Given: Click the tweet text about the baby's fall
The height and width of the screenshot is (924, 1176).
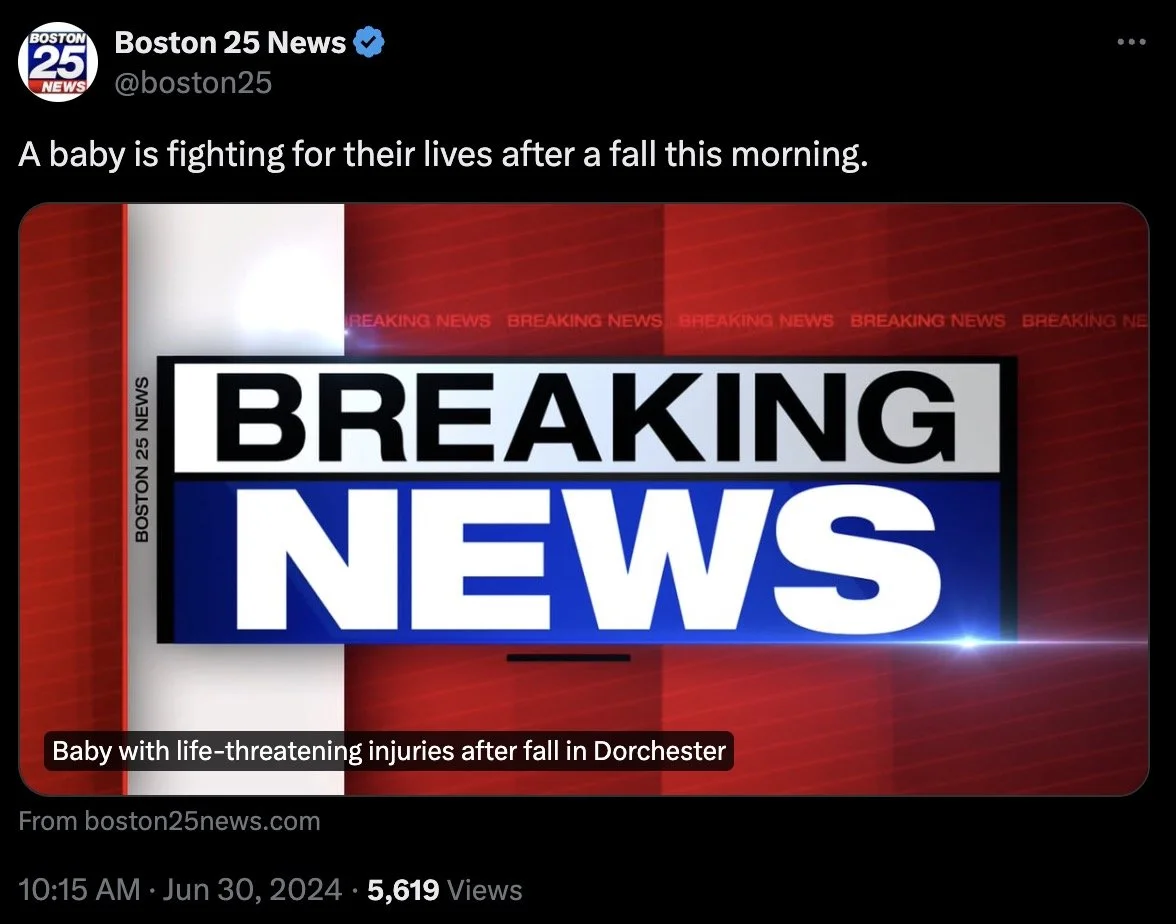Looking at the screenshot, I should pos(442,154).
